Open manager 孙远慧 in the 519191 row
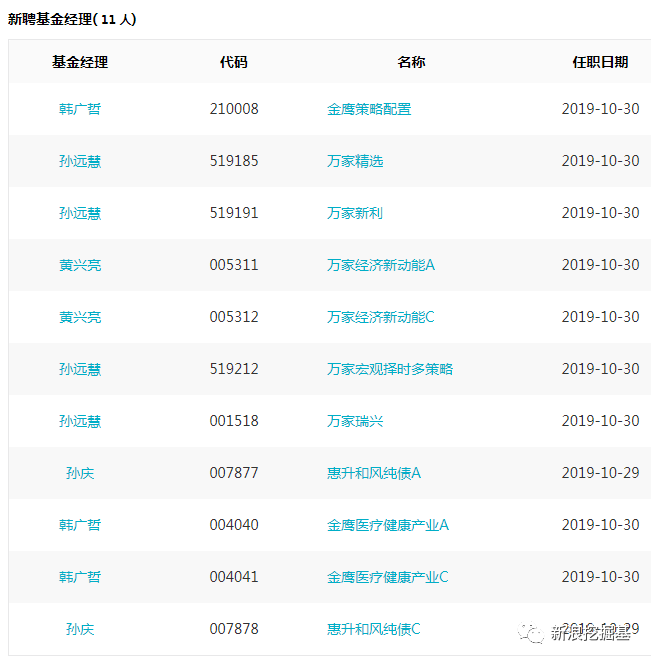 80,213
